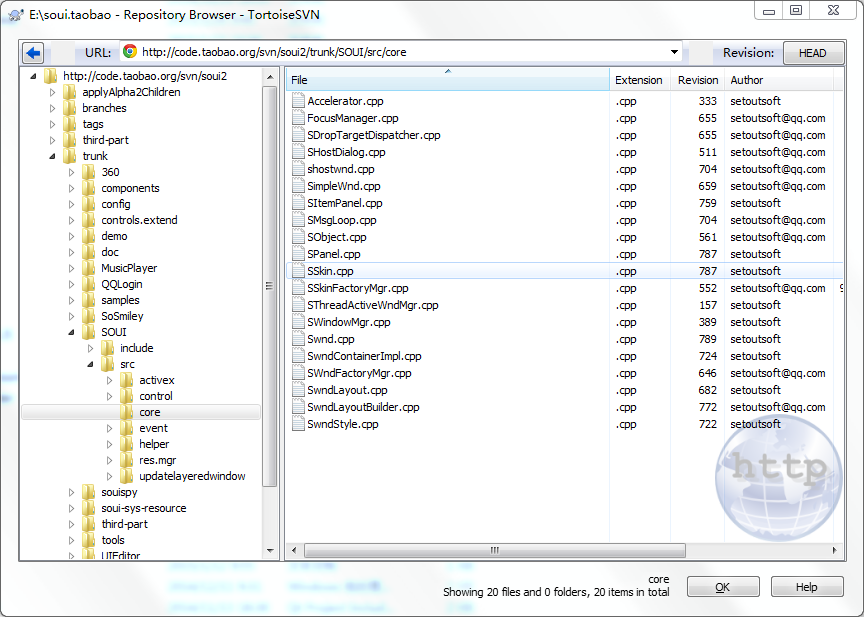Collapse the src folder node

[90, 364]
